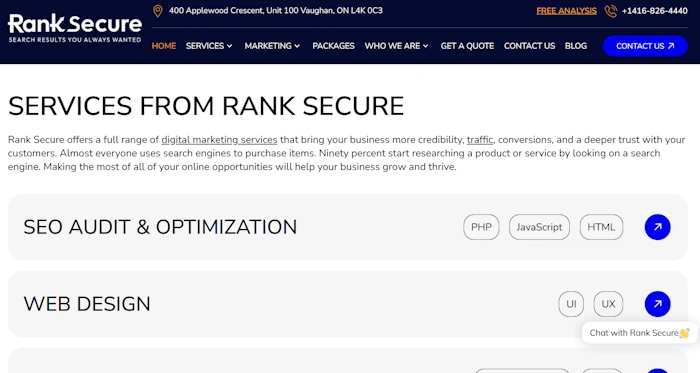
Task: Expand the Services dropdown menu
Action: click(209, 46)
